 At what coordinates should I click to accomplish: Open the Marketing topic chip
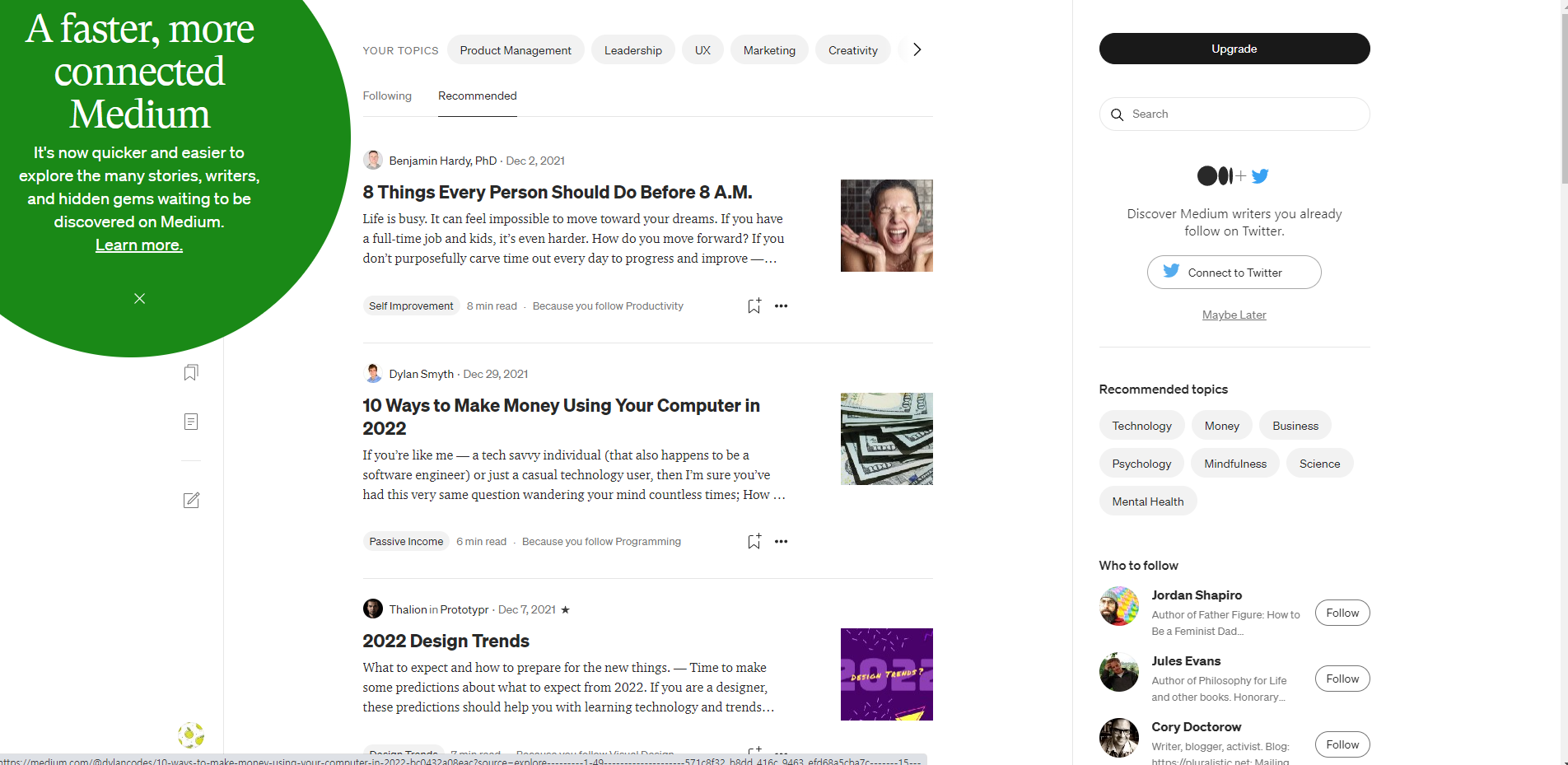click(769, 49)
